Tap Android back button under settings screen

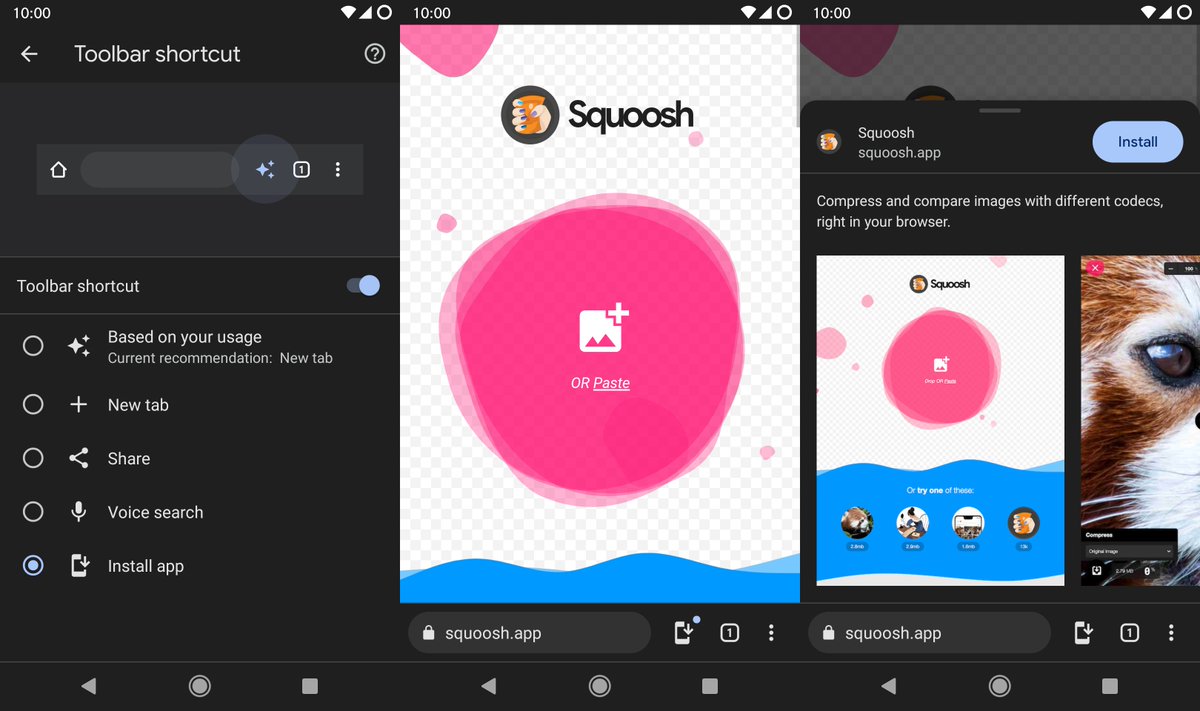(89, 686)
